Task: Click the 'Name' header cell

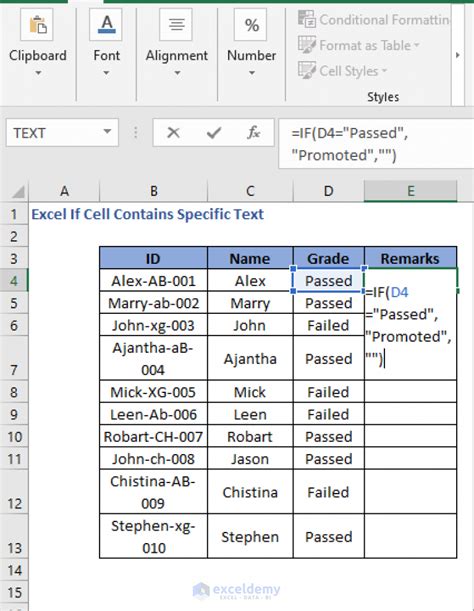Action: coord(250,258)
